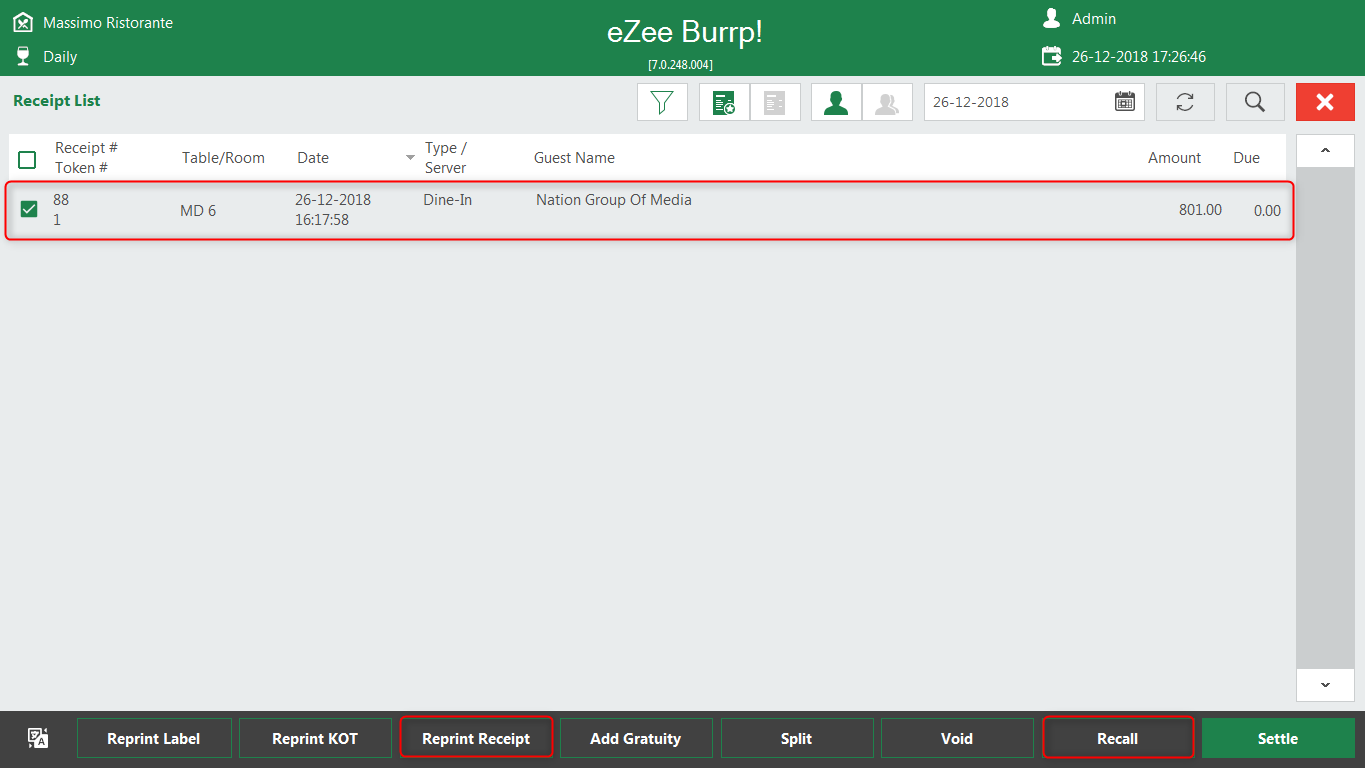Uncheck receipt 88 checkbox

(x=29, y=209)
